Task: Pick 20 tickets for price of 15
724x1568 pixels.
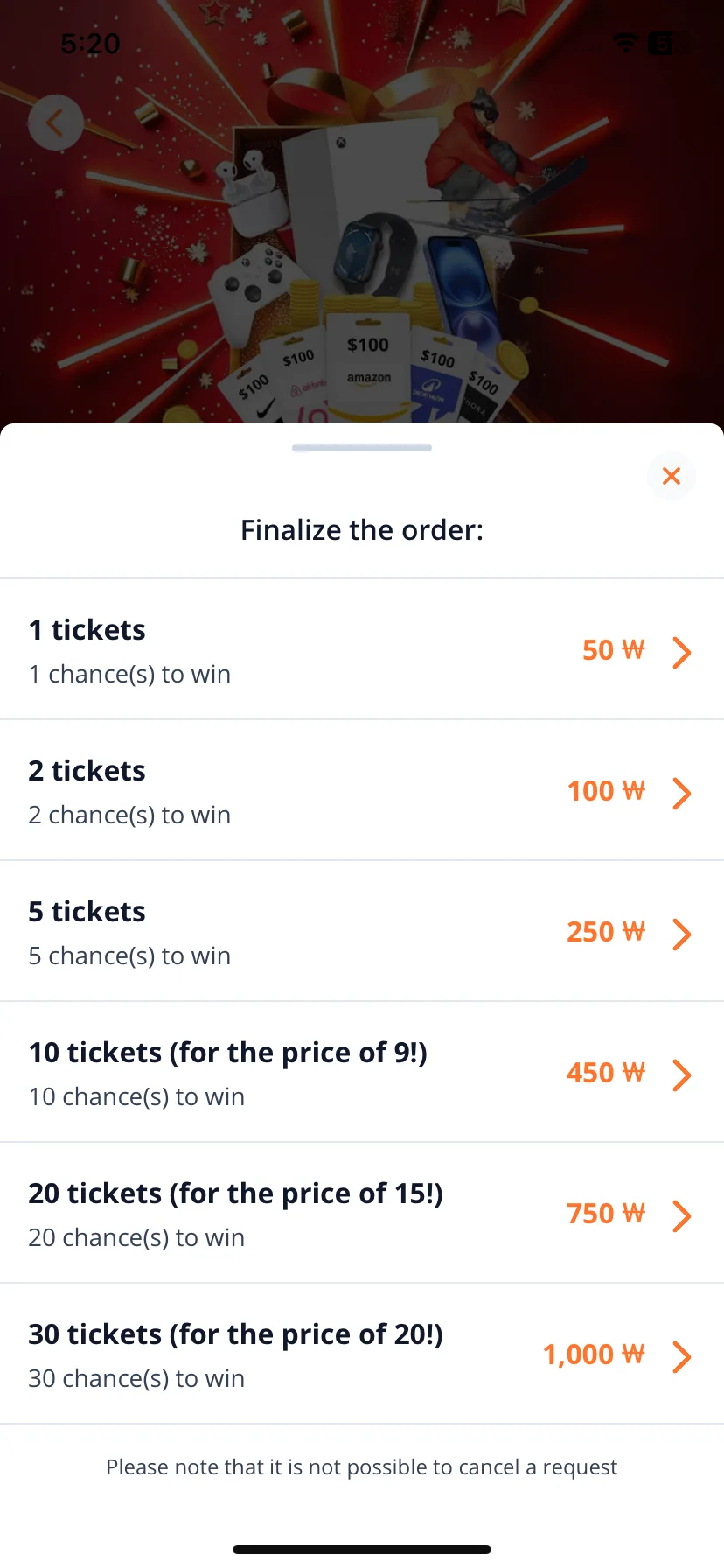Action: point(362,1213)
